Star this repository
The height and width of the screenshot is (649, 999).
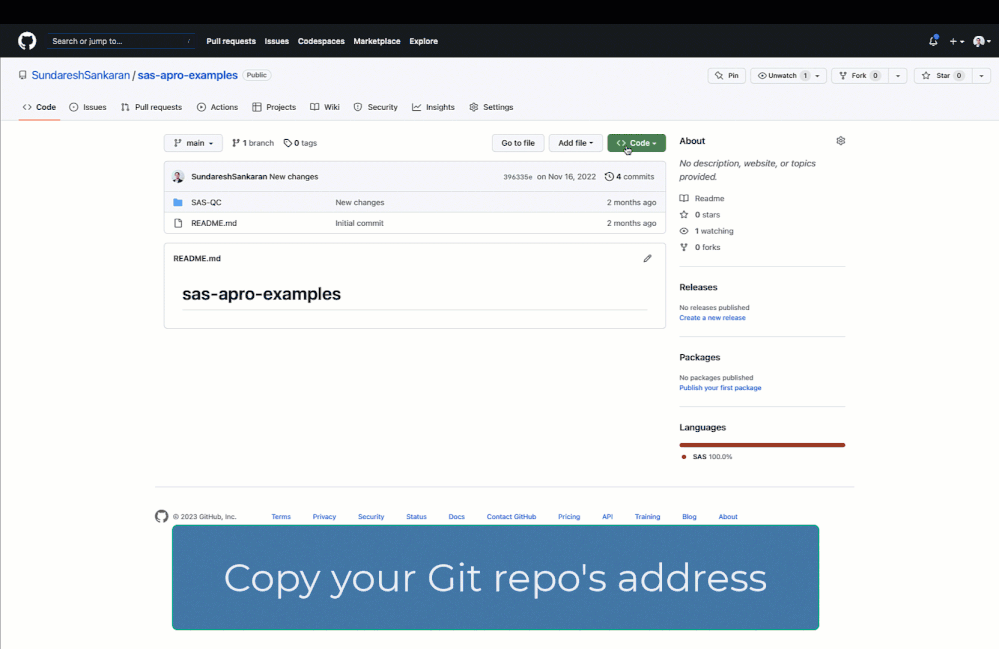coord(942,76)
